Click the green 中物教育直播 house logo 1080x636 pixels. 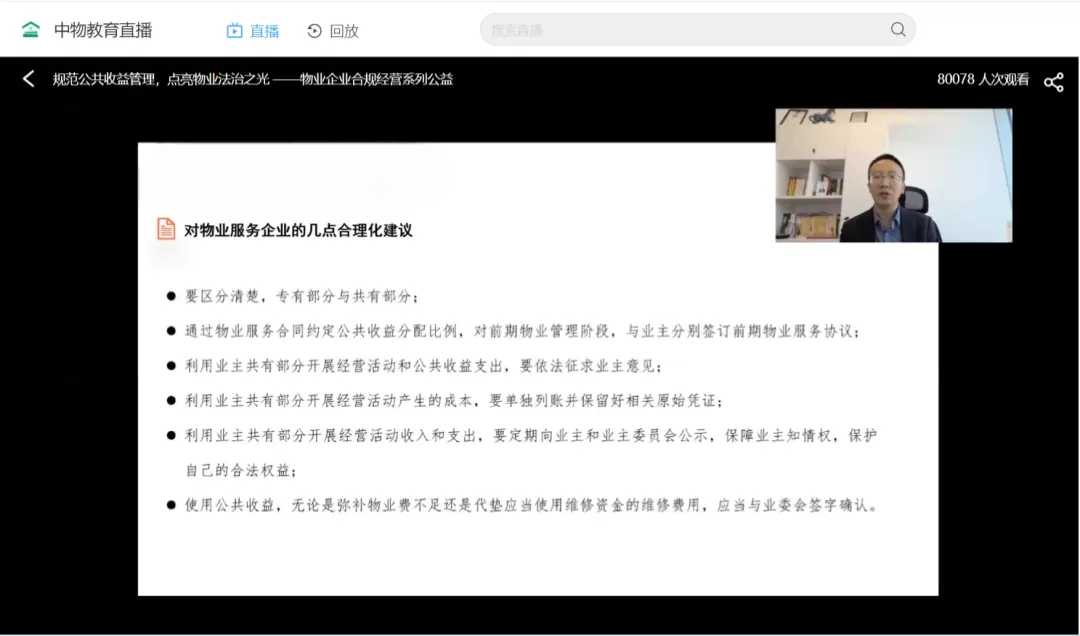(x=33, y=29)
